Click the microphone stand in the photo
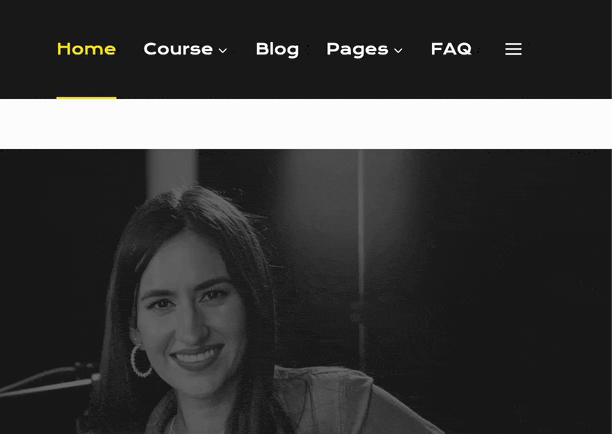The height and width of the screenshot is (434, 612). [x=47, y=379]
